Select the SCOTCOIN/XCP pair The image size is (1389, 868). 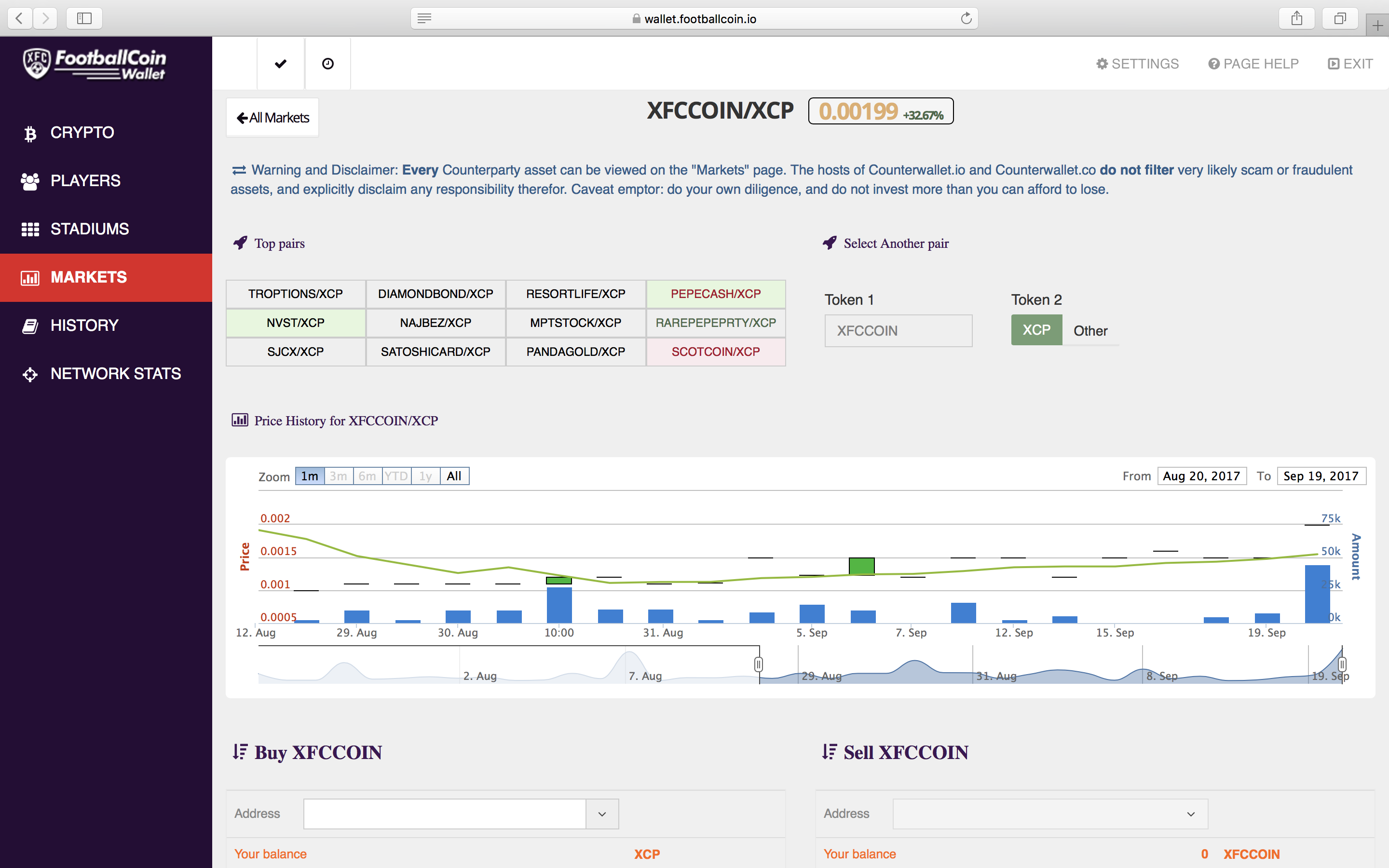click(716, 352)
